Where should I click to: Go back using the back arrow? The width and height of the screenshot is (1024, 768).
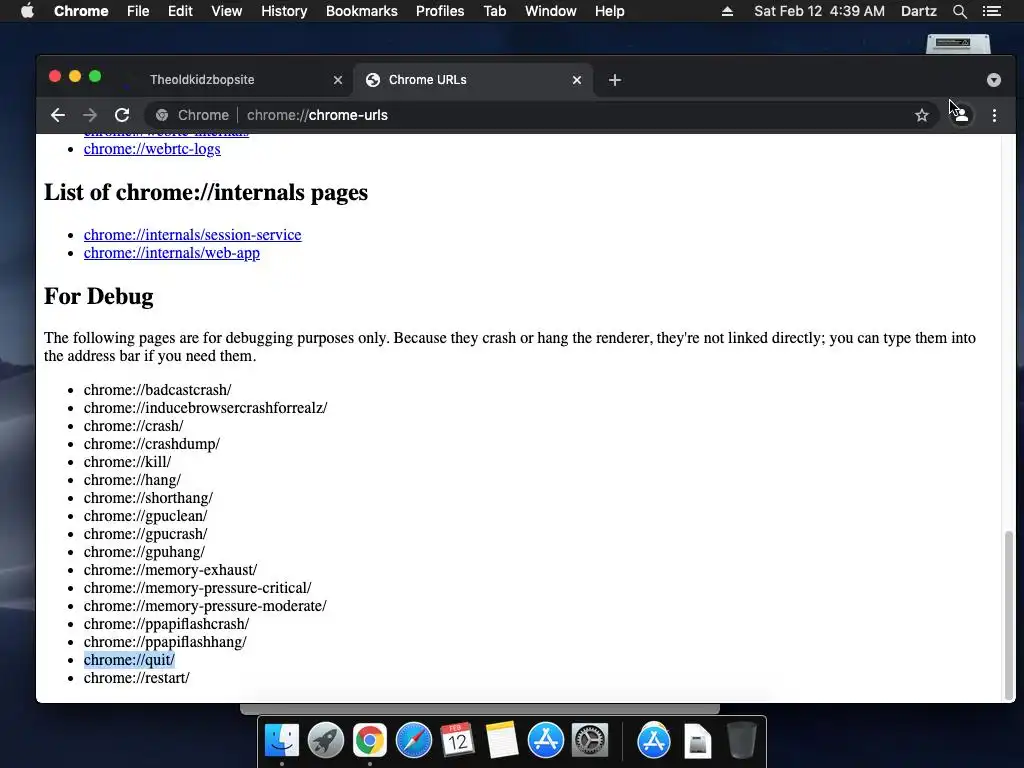point(57,116)
